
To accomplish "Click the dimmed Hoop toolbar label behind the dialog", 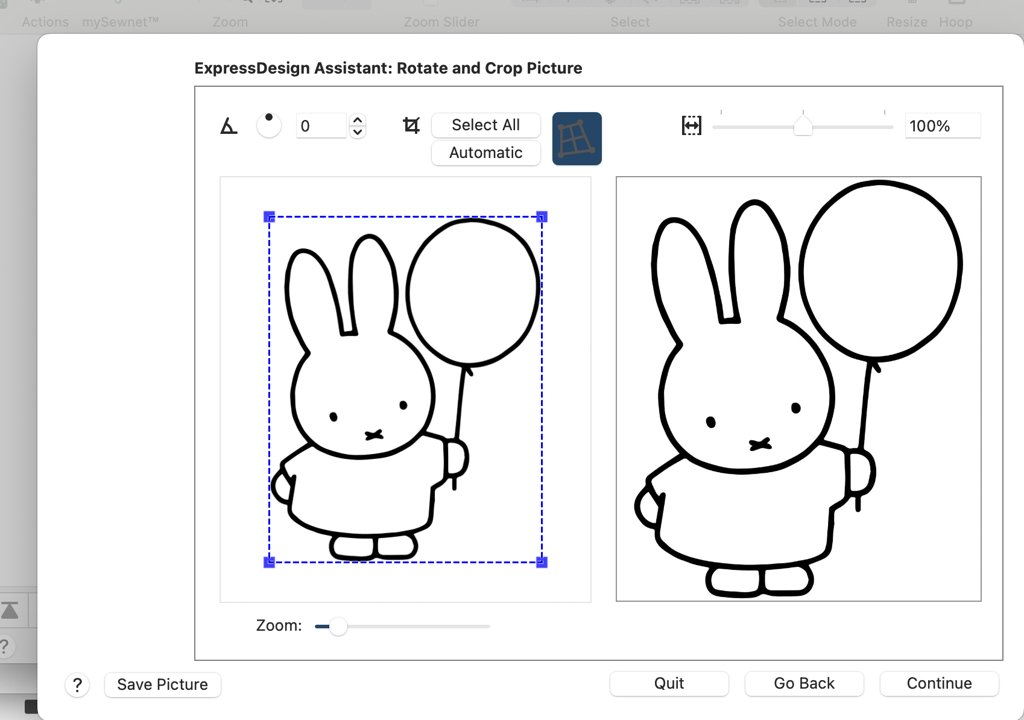I will [955, 22].
